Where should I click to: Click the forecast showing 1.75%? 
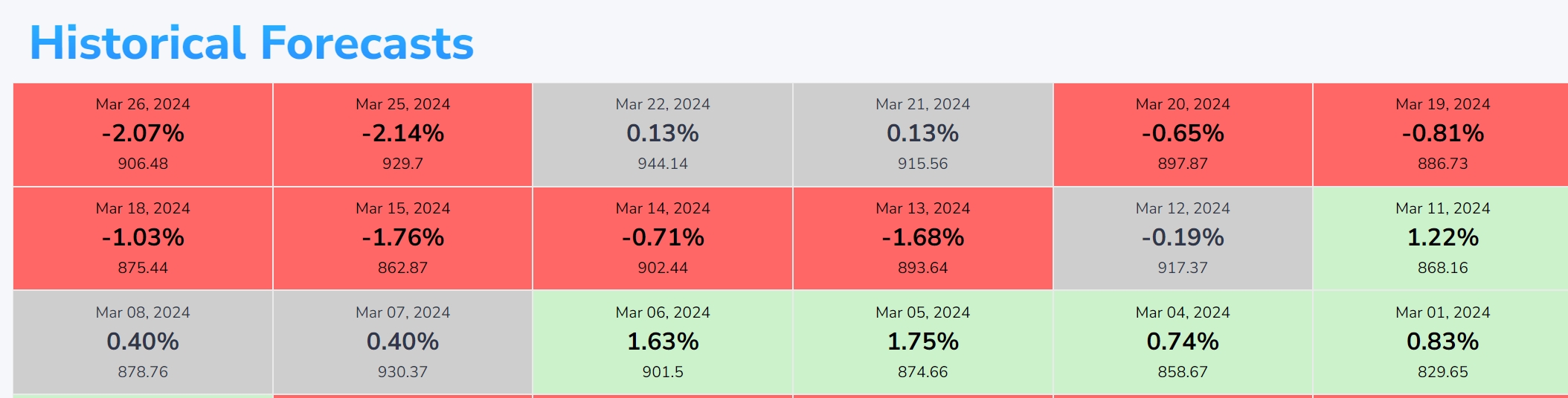tap(922, 342)
